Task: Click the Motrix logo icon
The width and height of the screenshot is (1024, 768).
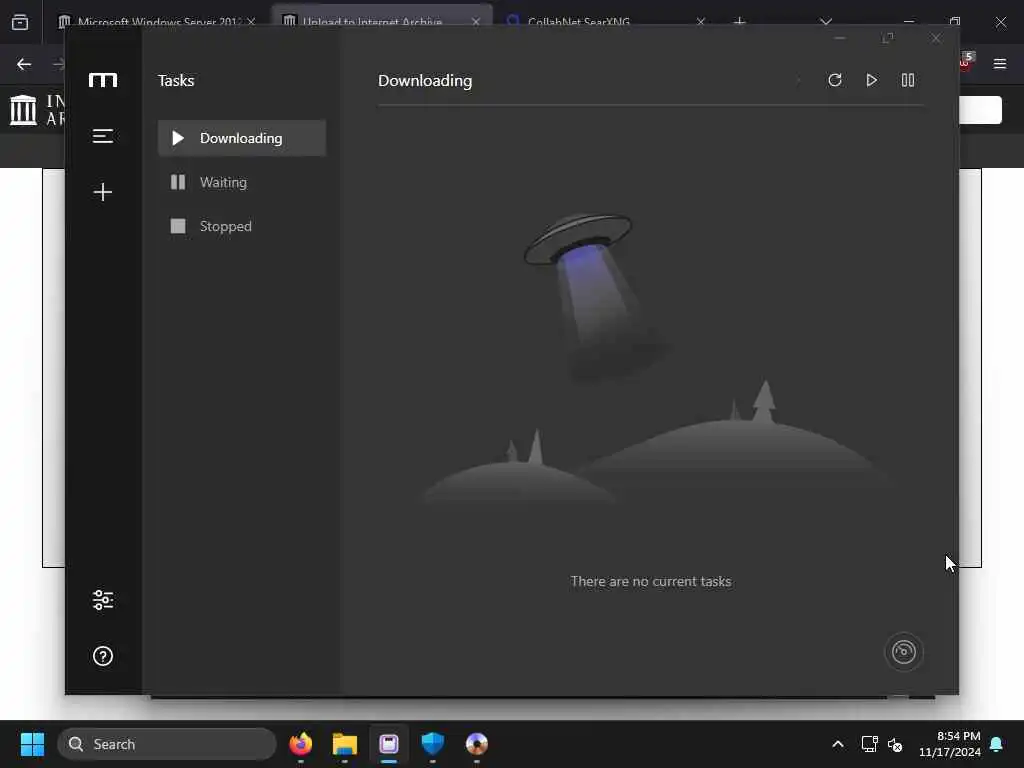Action: 103,80
